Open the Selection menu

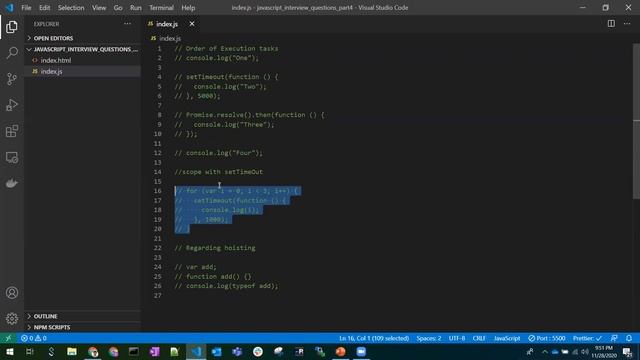(71, 7)
